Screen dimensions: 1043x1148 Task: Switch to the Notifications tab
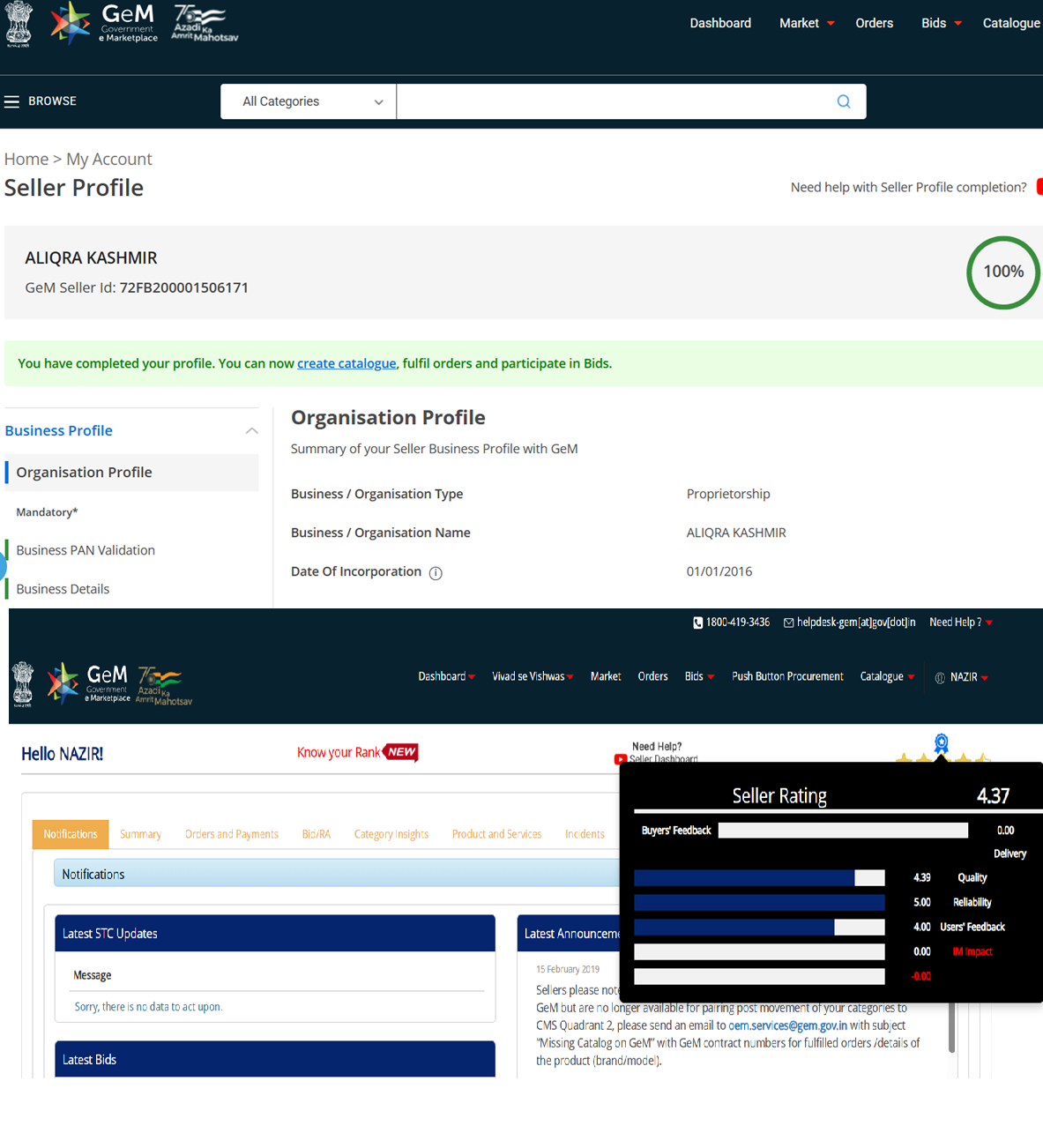pyautogui.click(x=71, y=834)
